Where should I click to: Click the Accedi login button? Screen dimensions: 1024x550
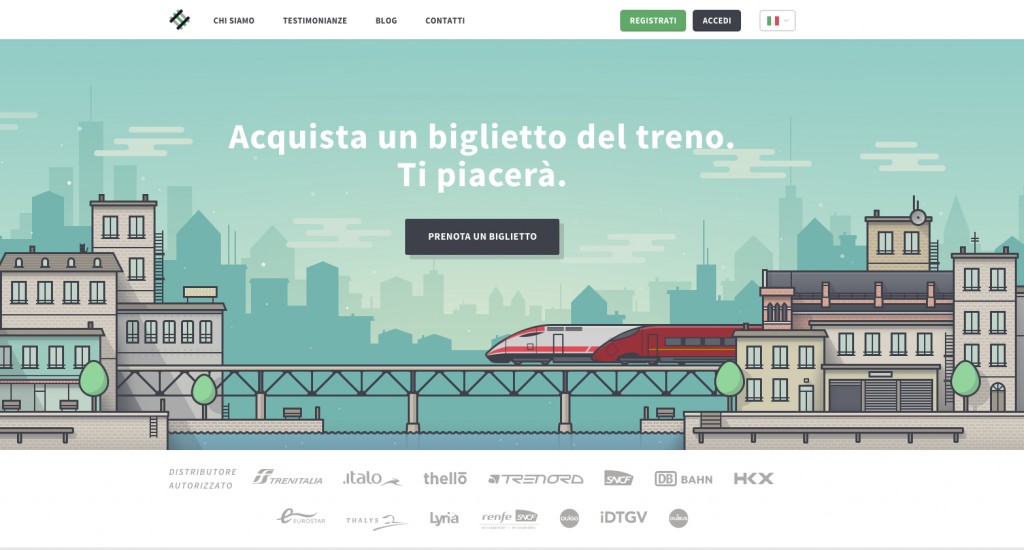(x=716, y=21)
